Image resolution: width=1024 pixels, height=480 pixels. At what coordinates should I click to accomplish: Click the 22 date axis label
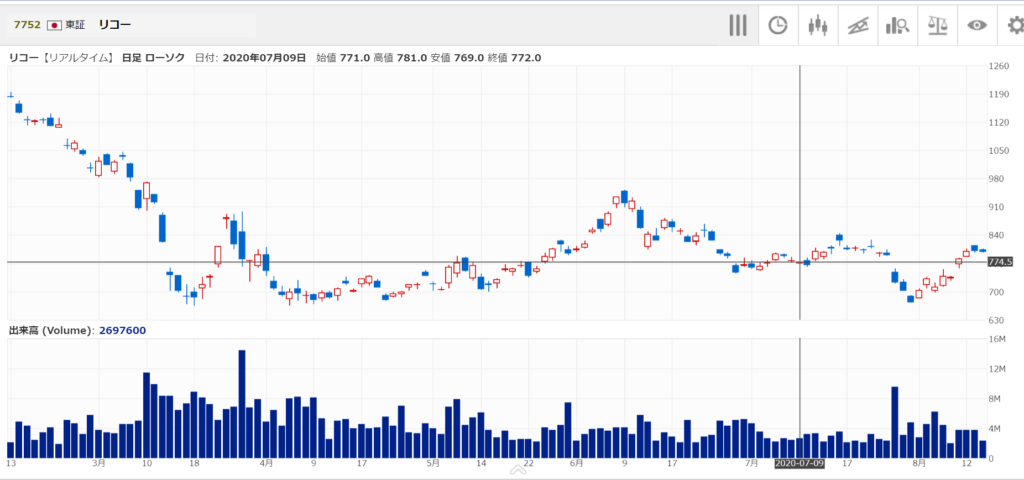coord(529,463)
